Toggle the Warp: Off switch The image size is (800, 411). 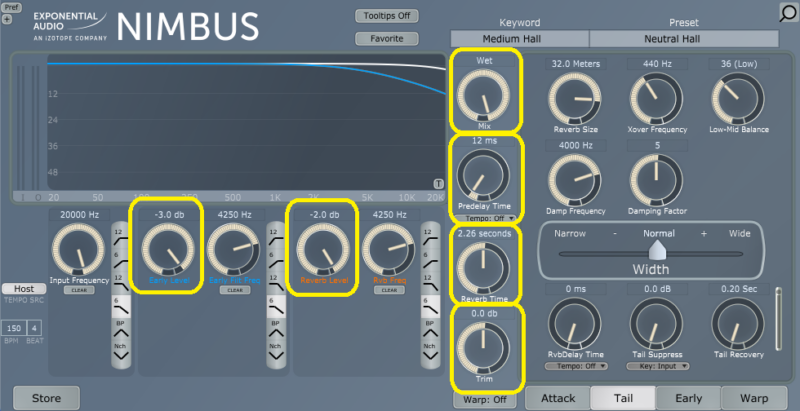click(x=484, y=400)
